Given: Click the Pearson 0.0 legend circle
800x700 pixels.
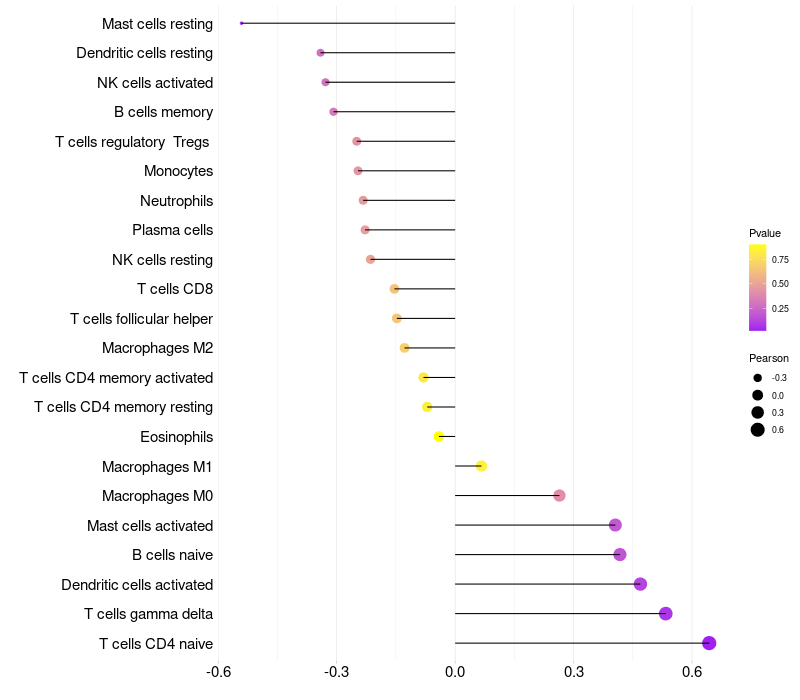Looking at the screenshot, I should click(758, 395).
